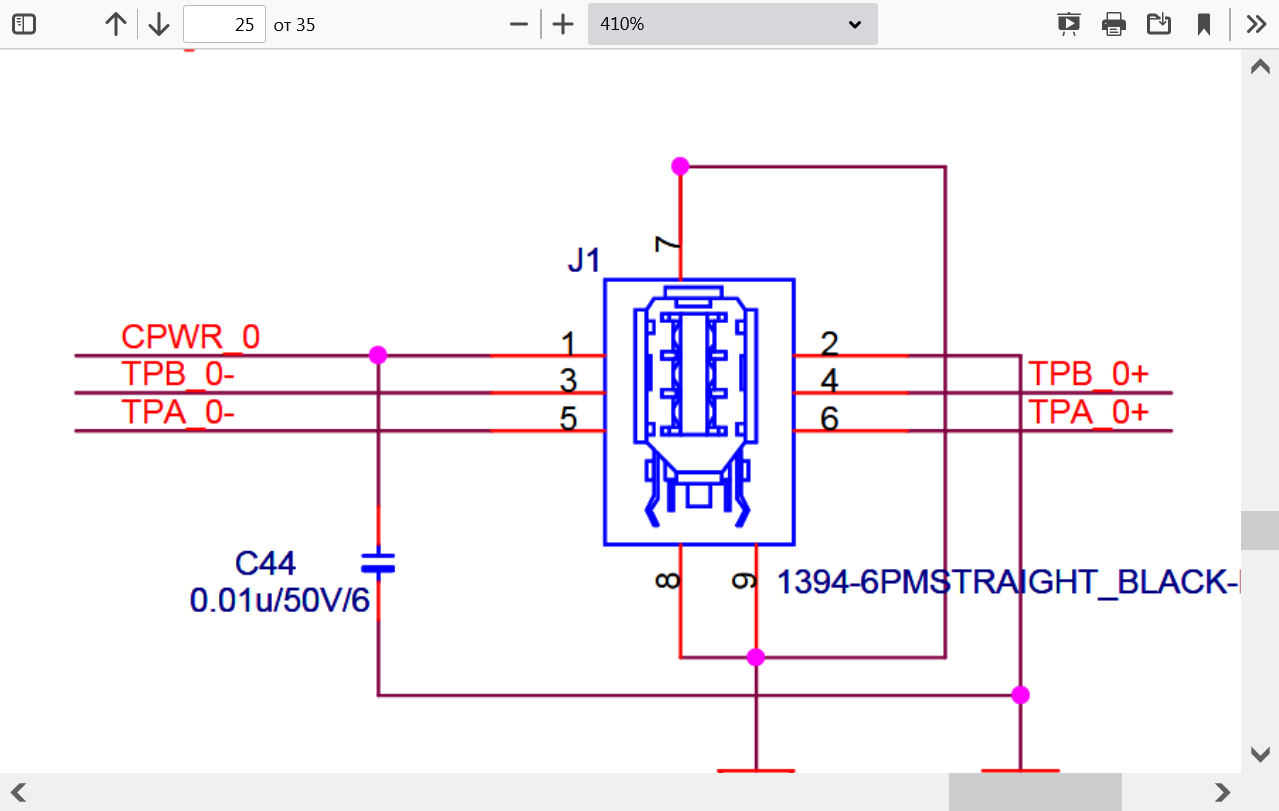Click the C44 capacitor designator

pyautogui.click(x=265, y=564)
